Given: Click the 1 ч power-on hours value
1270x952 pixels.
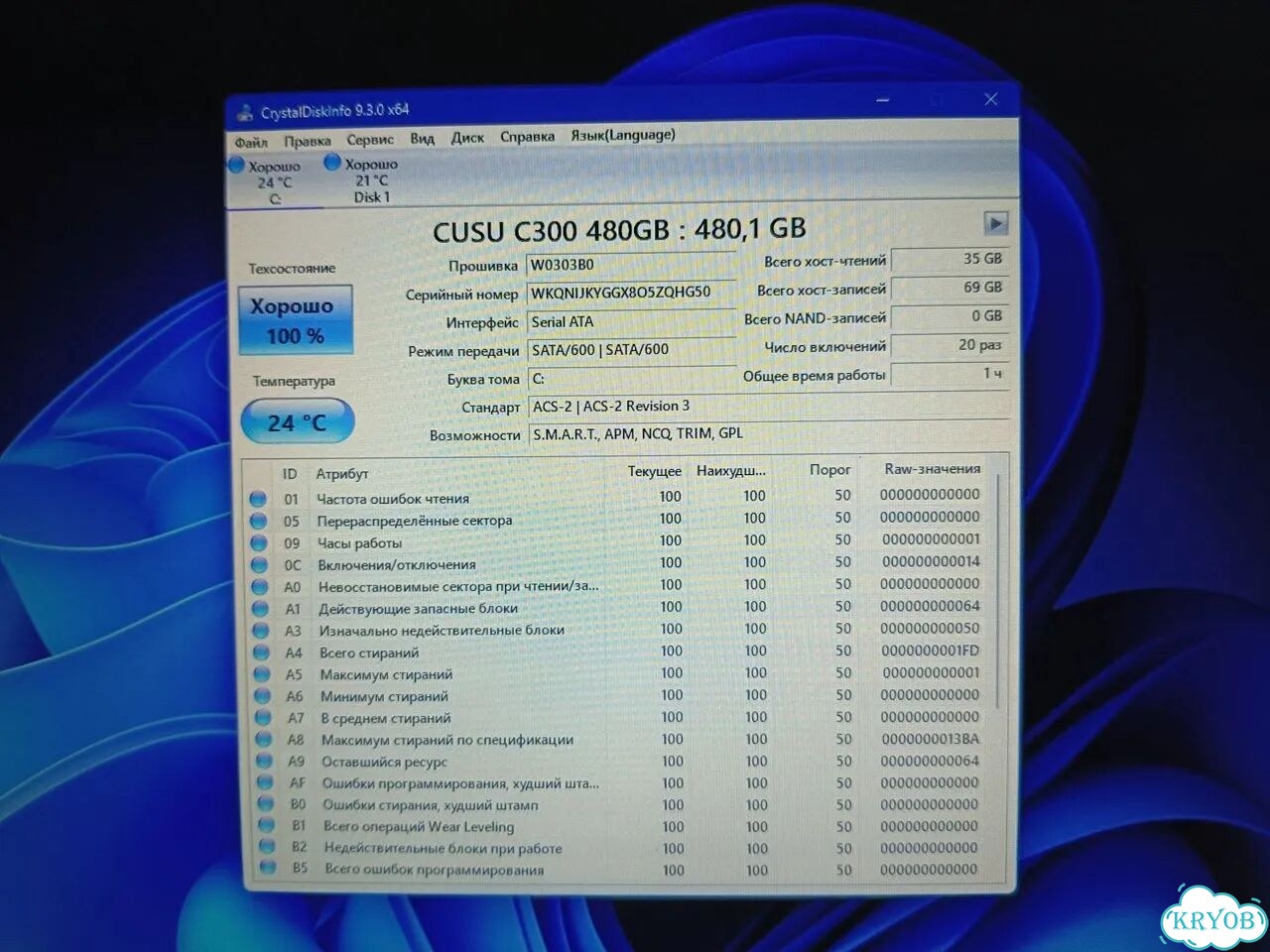Looking at the screenshot, I should pos(950,374).
